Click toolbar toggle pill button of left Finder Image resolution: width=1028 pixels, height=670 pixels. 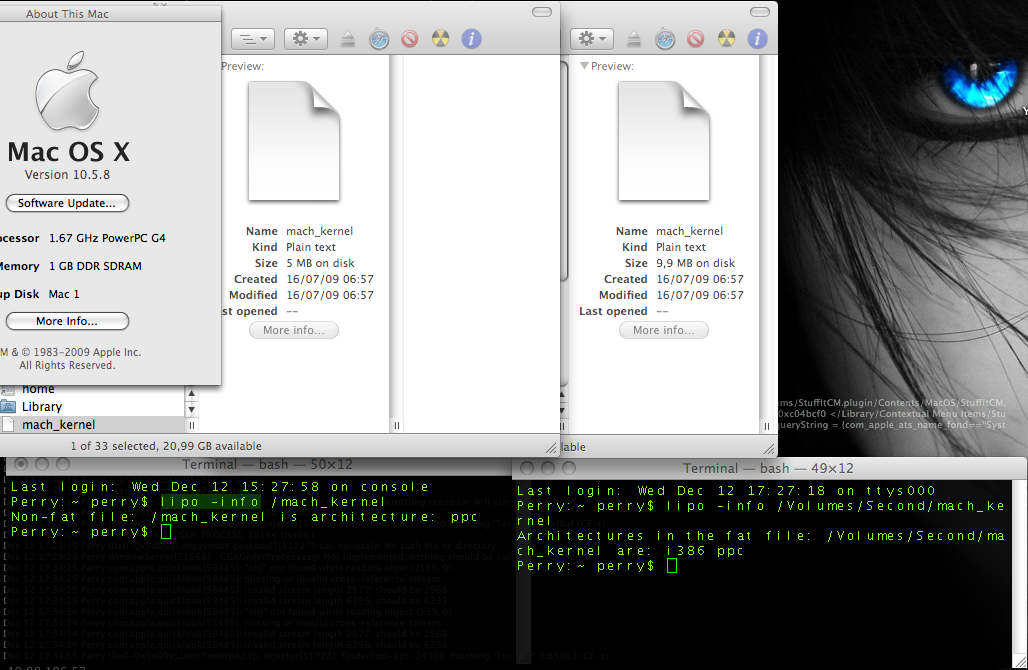point(542,12)
